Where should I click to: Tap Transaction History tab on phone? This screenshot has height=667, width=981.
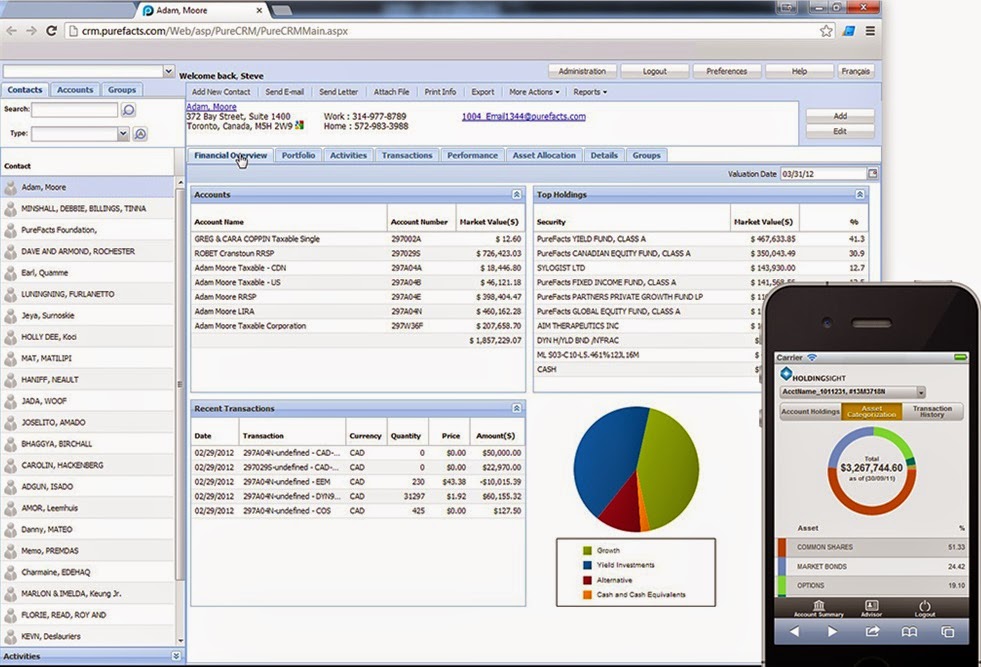coord(932,411)
